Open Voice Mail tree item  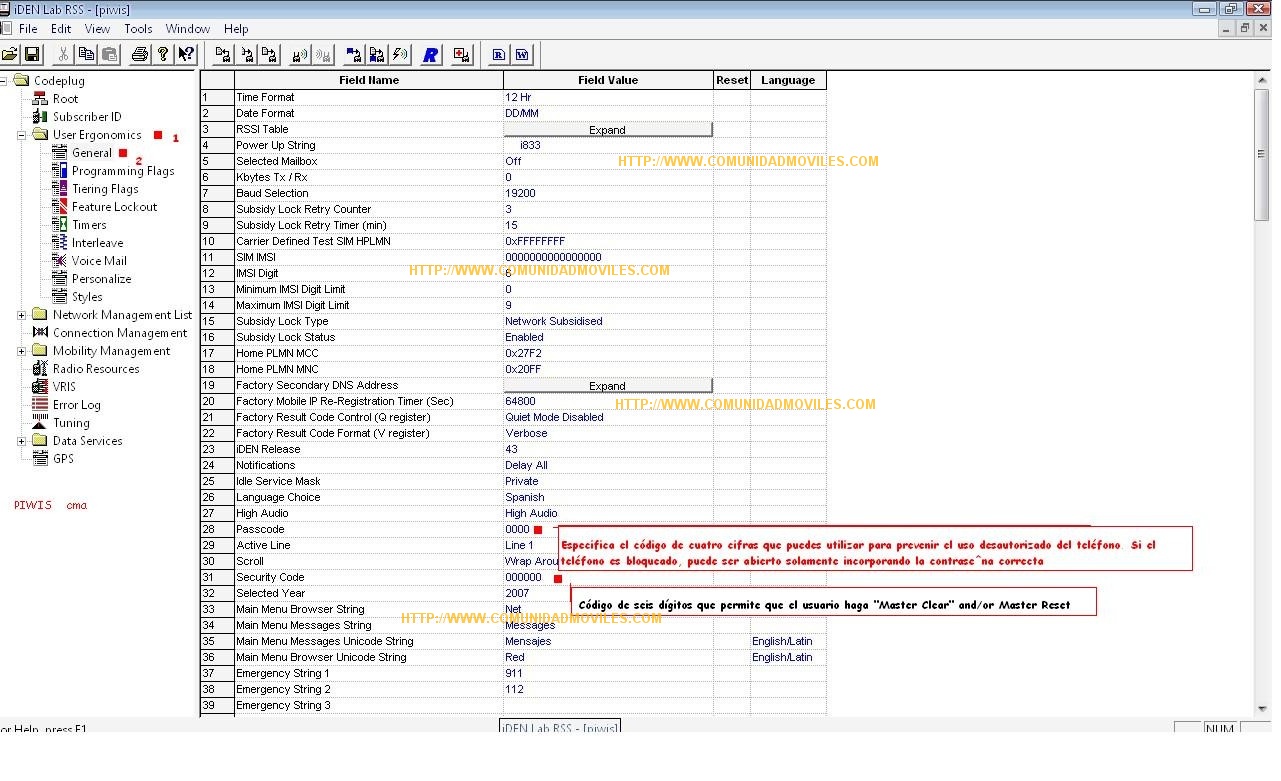point(99,261)
